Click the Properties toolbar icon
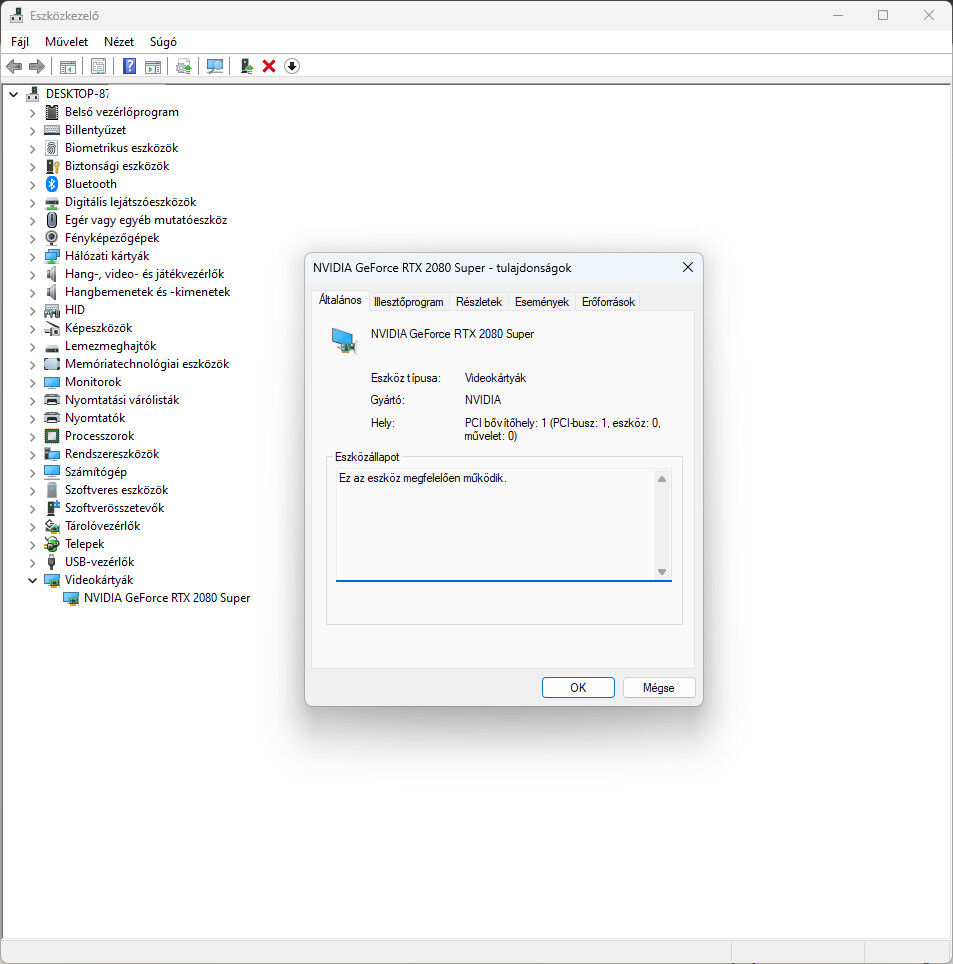This screenshot has height=964, width=953. [98, 66]
